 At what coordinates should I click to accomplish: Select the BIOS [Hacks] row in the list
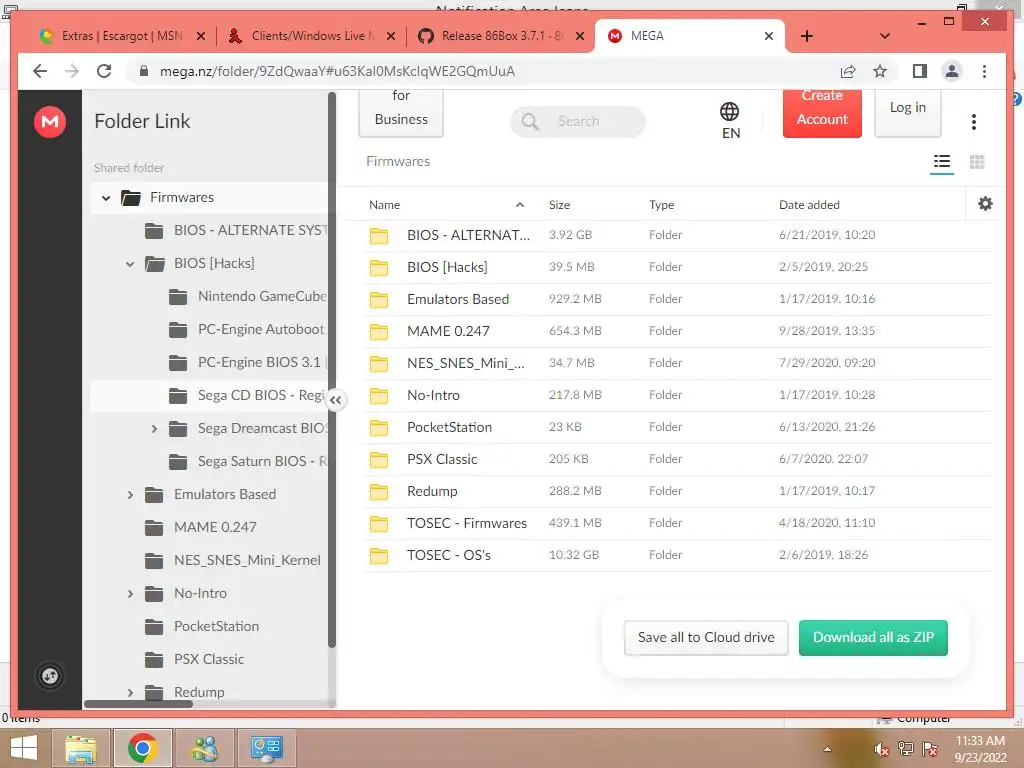coord(679,267)
